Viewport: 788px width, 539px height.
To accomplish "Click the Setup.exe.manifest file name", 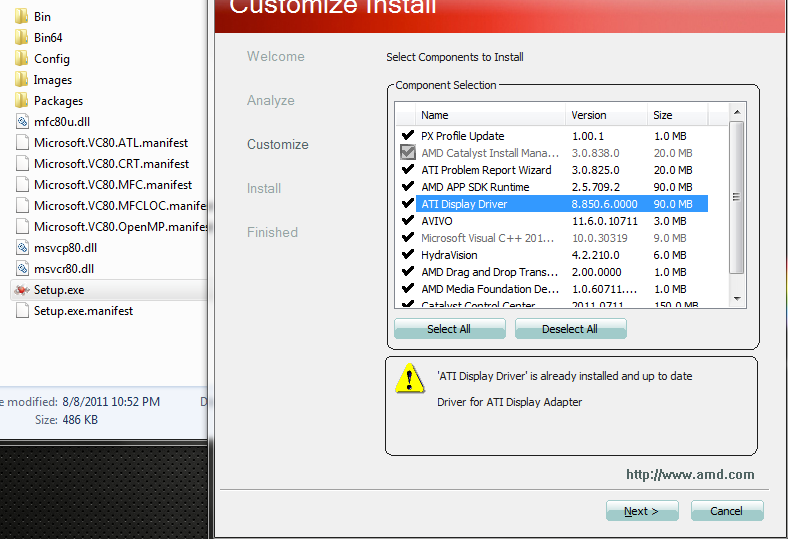I will [x=83, y=311].
